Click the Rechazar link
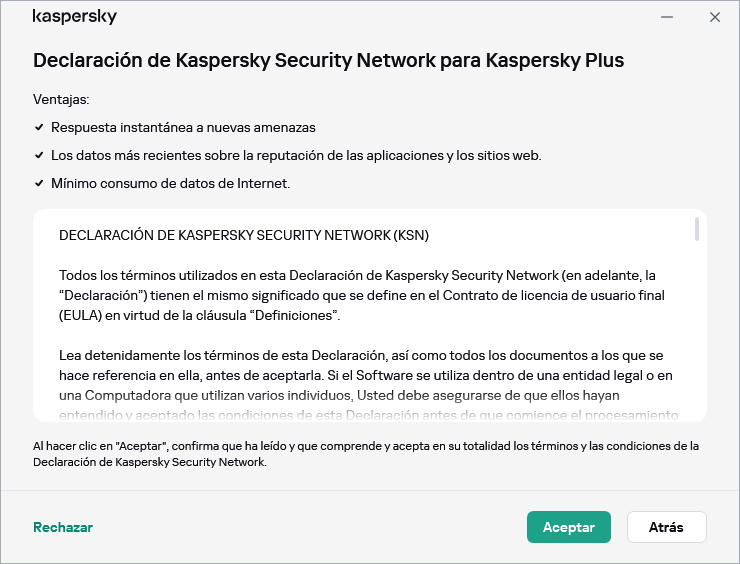Viewport: 740px width, 564px height. point(63,527)
